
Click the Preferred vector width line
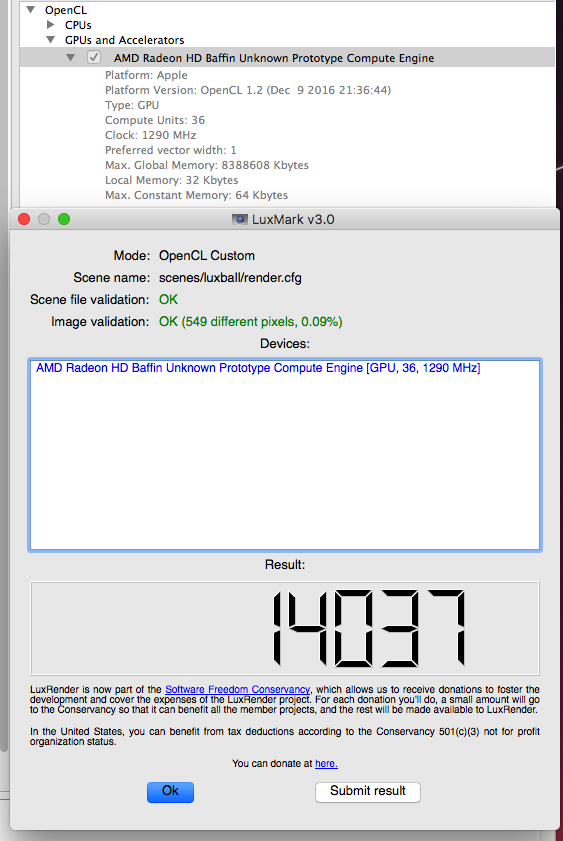[171, 150]
